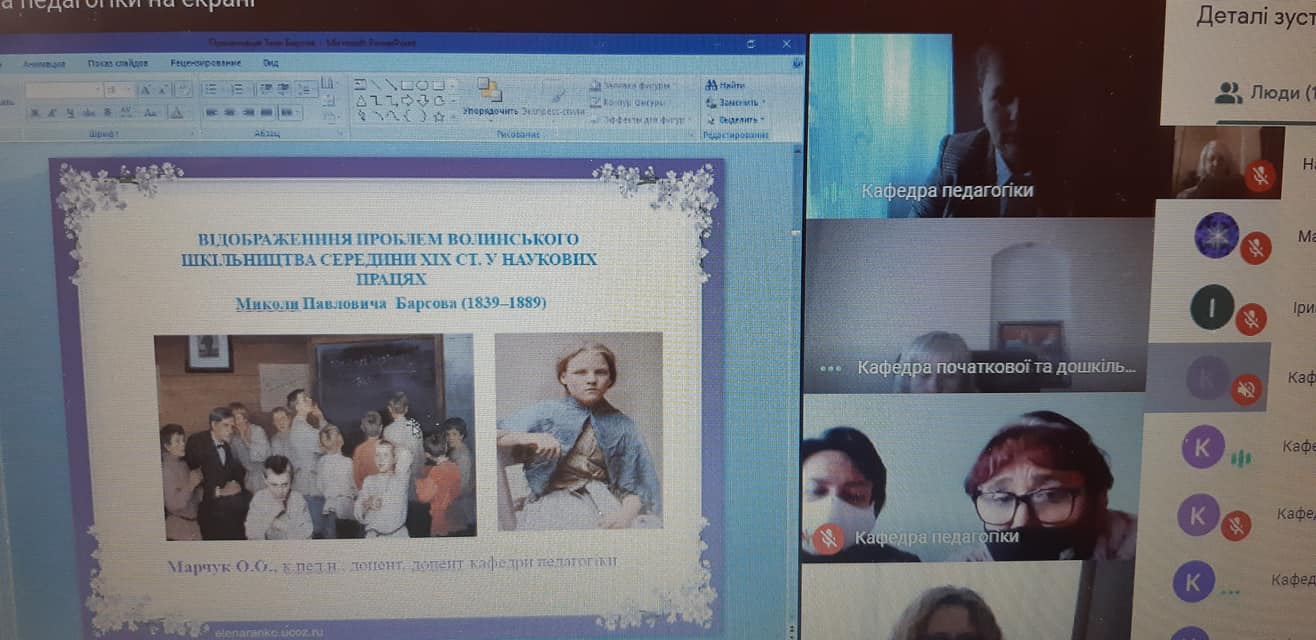Open Шрифт (Font) dialog launcher
This screenshot has height=640, width=1316.
pyautogui.click(x=192, y=133)
